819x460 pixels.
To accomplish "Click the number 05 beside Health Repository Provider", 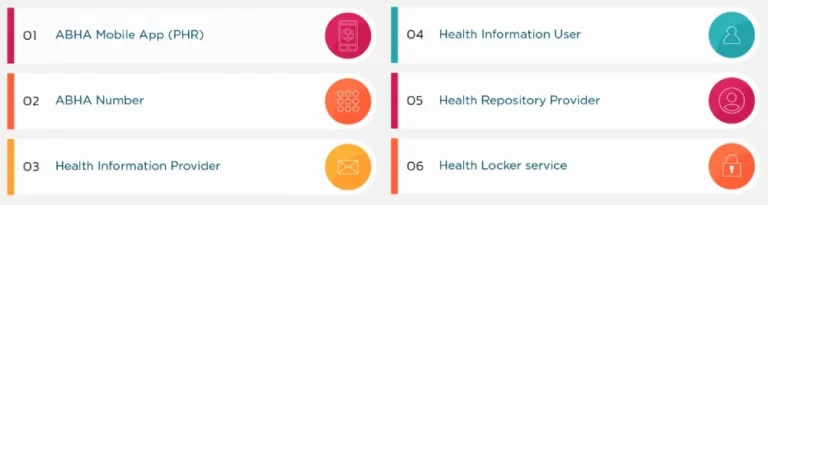I will click(415, 101).
